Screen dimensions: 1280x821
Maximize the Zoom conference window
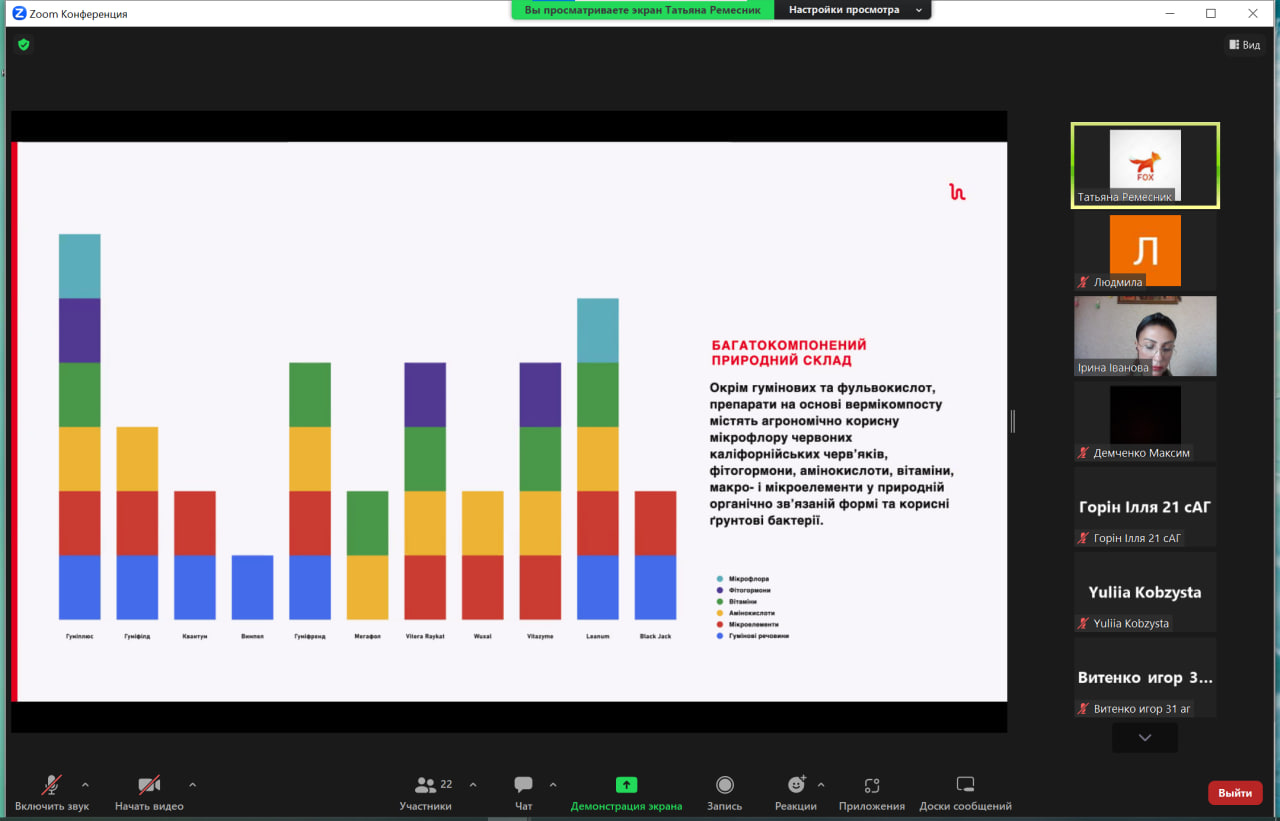tap(1211, 13)
